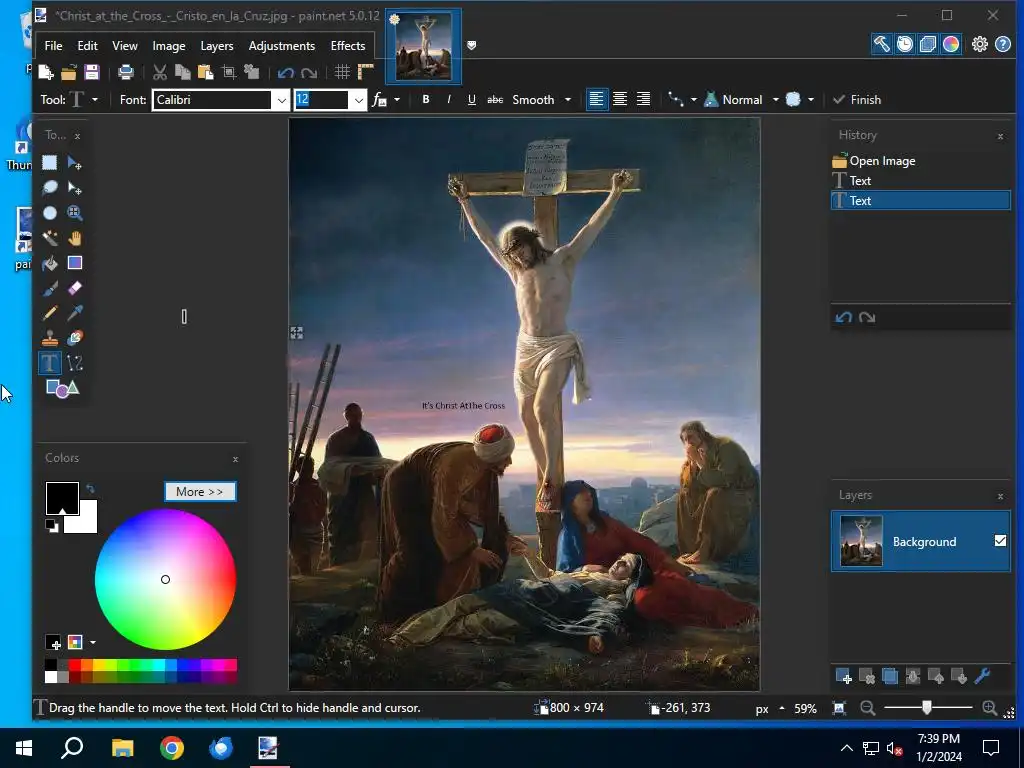Select the Eraser tool
This screenshot has width=1024, height=768.
click(x=74, y=288)
